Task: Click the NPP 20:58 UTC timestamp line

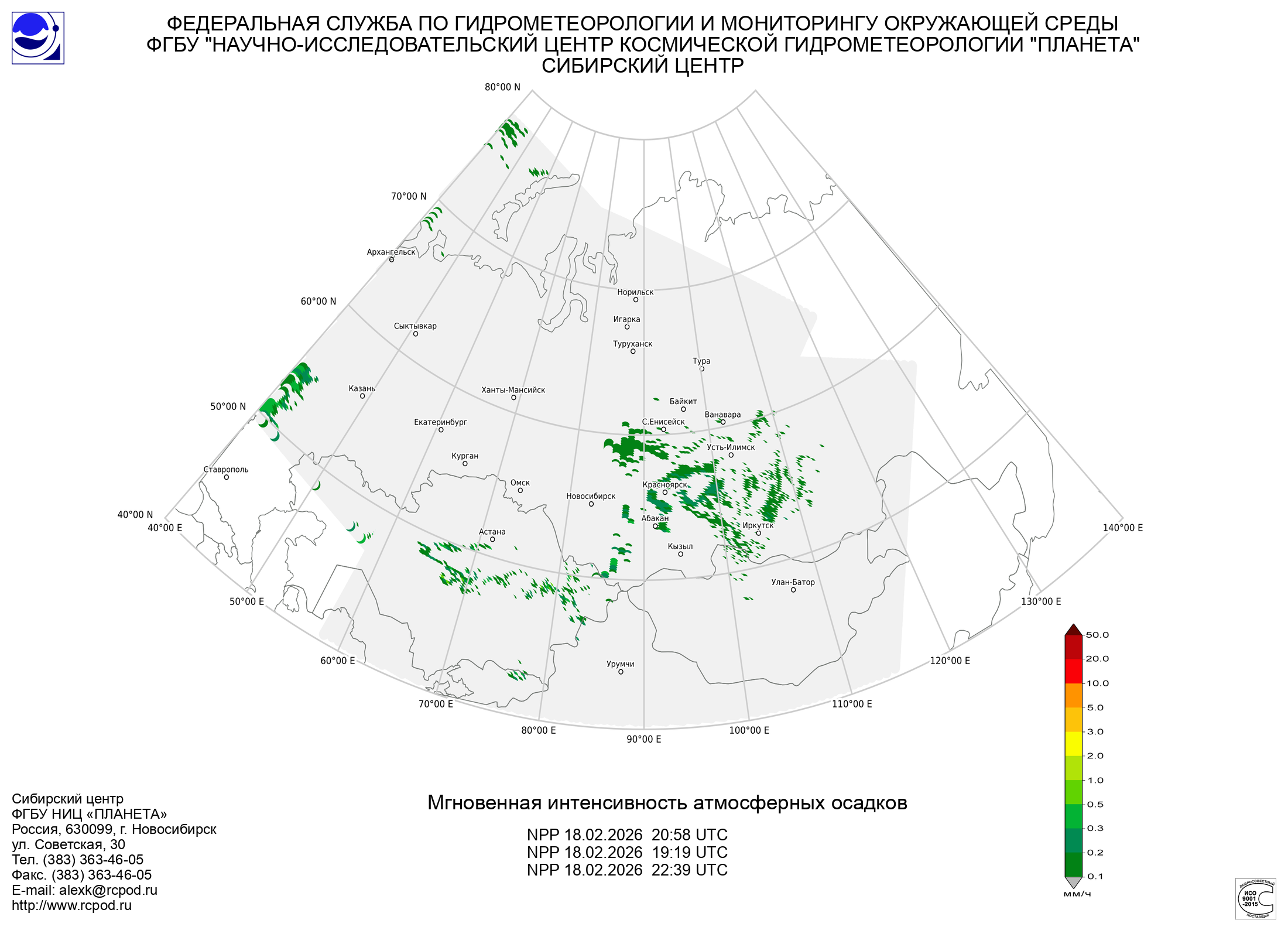Action: 627,835
